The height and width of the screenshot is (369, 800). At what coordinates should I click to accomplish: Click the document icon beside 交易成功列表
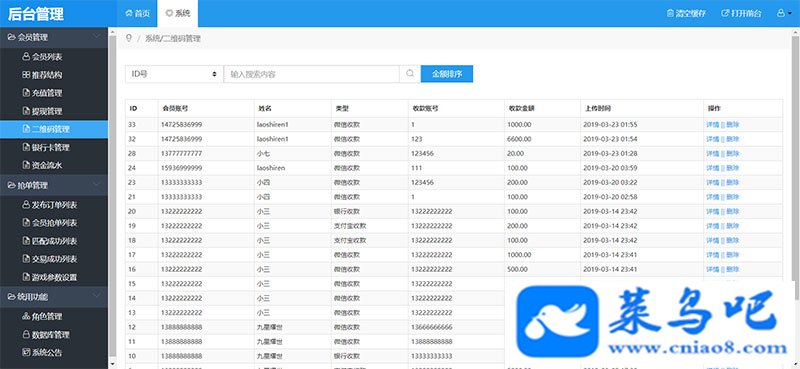pos(27,259)
